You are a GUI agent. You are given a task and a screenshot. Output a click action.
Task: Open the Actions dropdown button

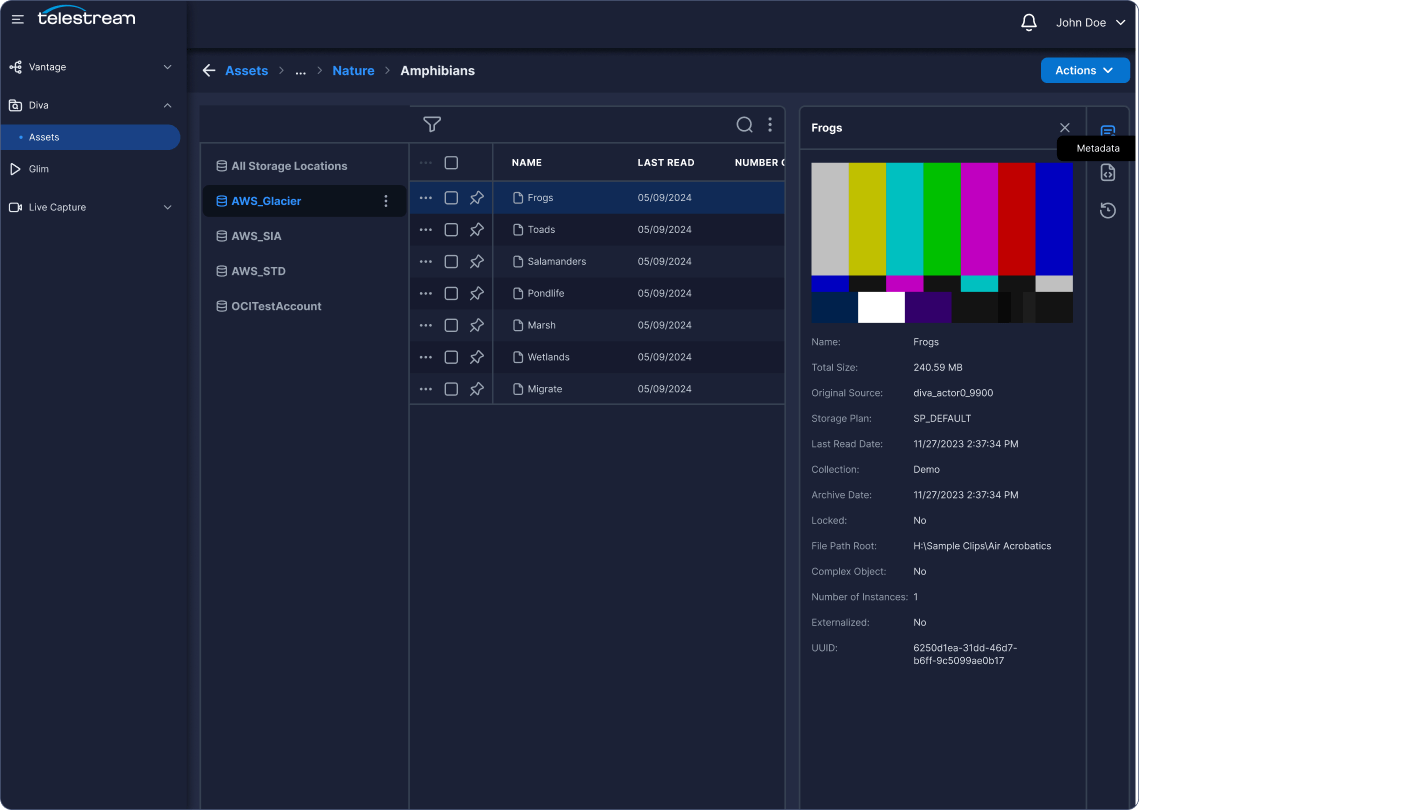[x=1085, y=71]
